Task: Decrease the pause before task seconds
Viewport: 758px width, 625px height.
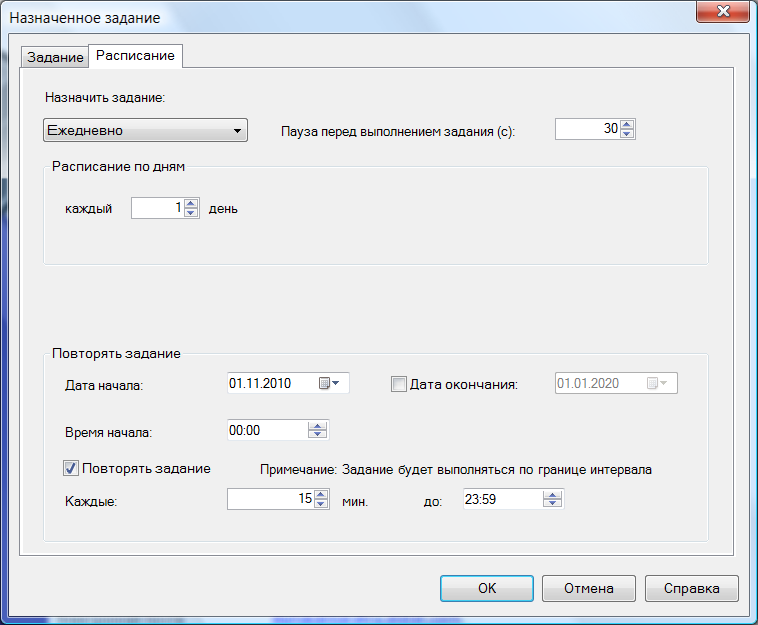Action: pyautogui.click(x=628, y=134)
